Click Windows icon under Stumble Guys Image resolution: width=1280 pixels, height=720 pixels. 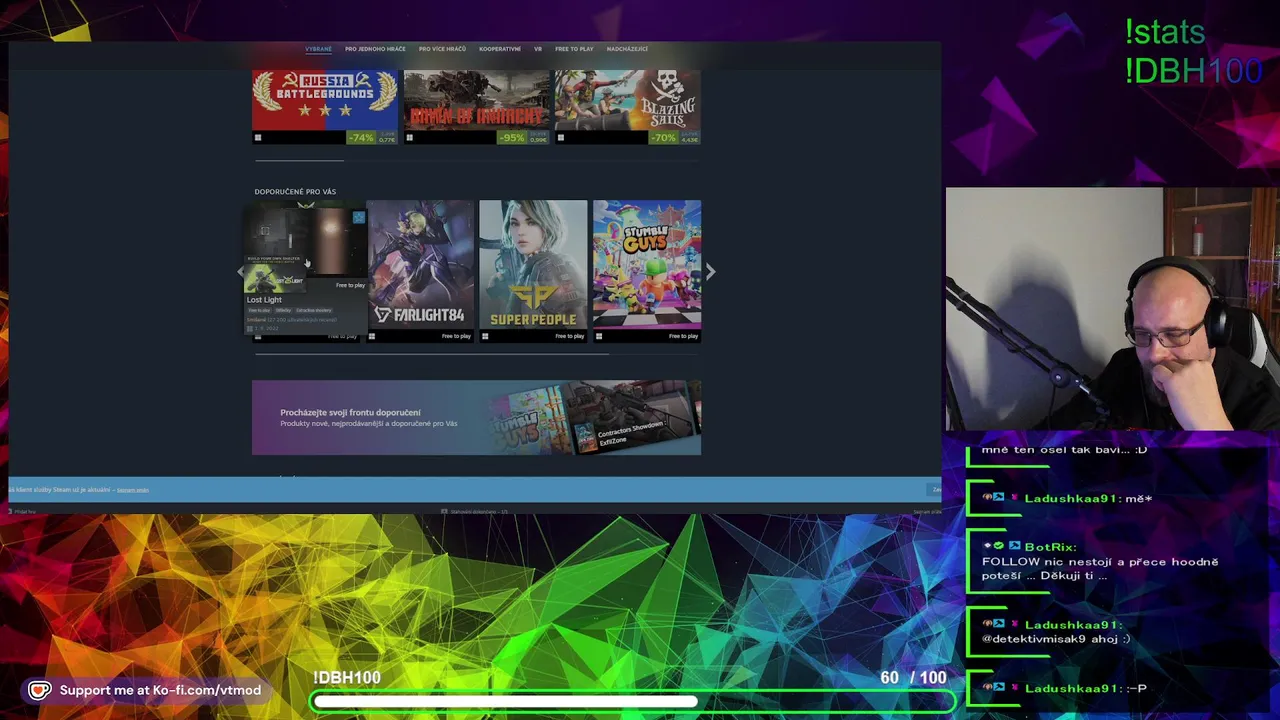[599, 336]
